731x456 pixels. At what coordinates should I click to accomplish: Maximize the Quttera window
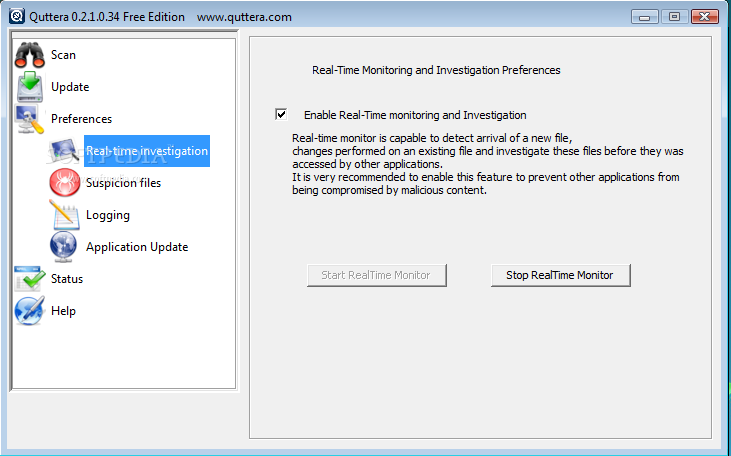click(x=674, y=17)
